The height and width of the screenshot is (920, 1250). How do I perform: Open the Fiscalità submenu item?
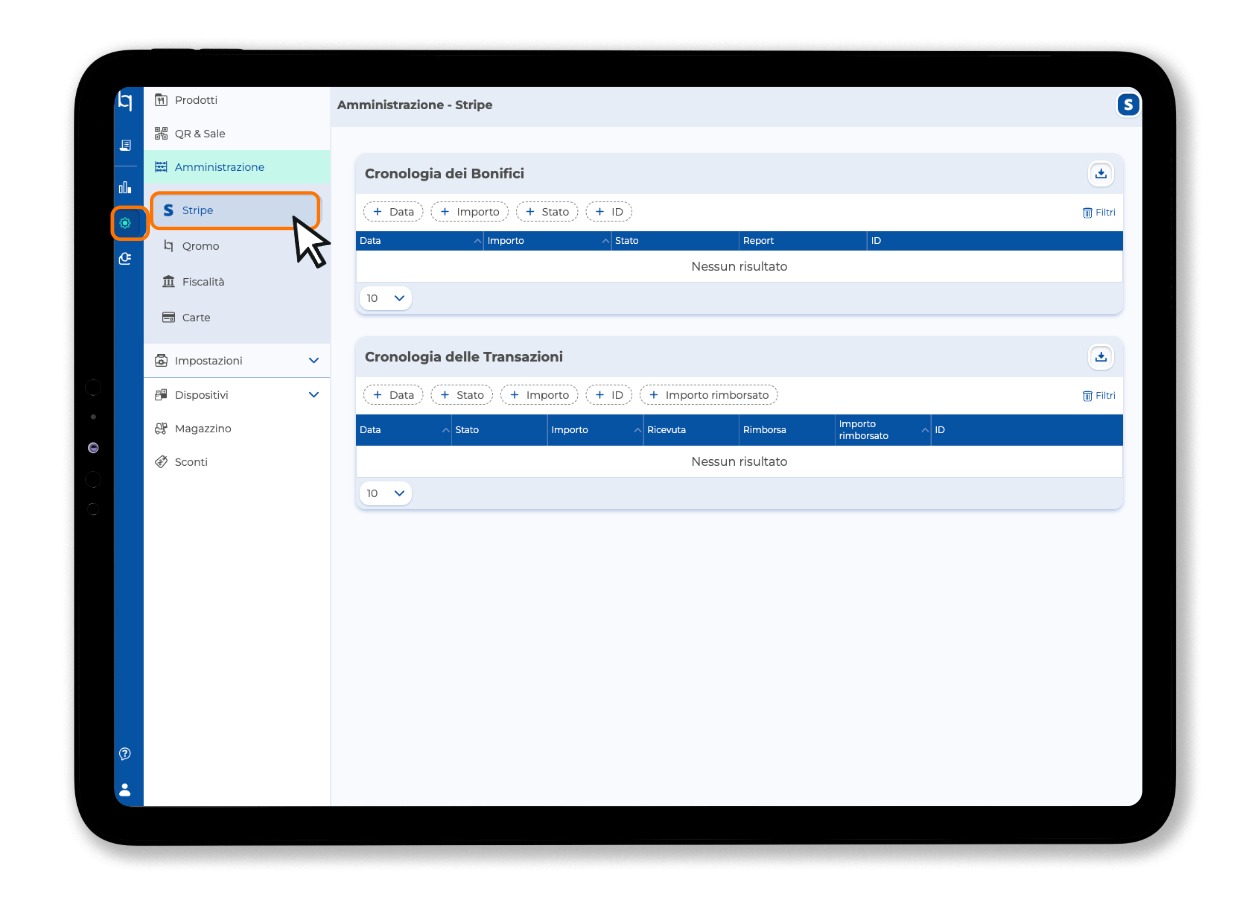[x=237, y=282]
